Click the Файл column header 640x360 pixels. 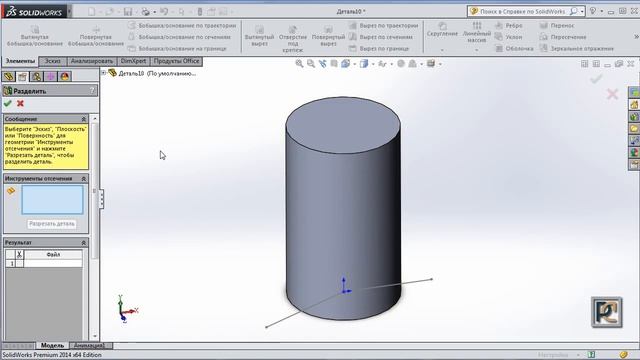pyautogui.click(x=53, y=255)
